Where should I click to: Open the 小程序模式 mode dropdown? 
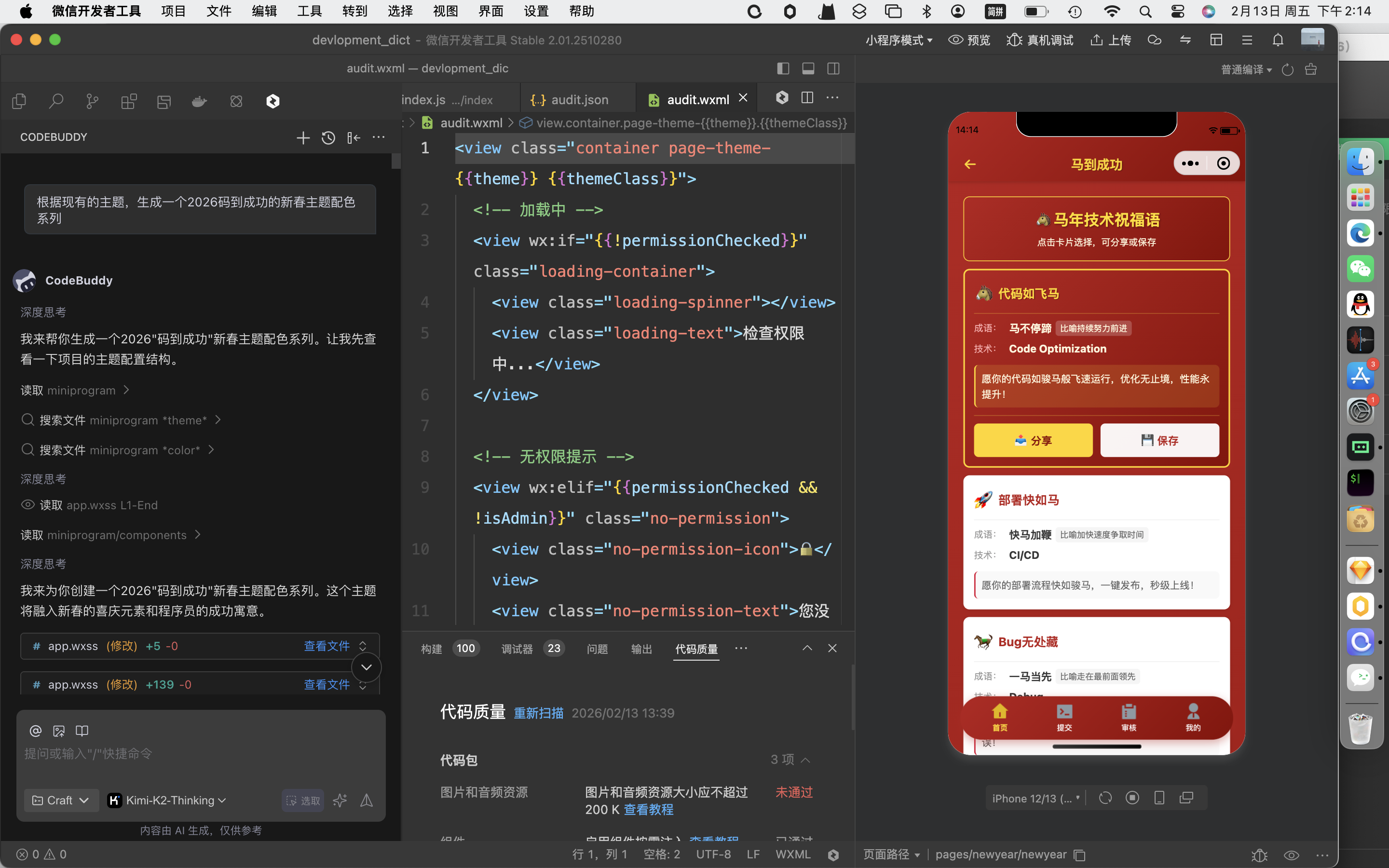tap(899, 40)
